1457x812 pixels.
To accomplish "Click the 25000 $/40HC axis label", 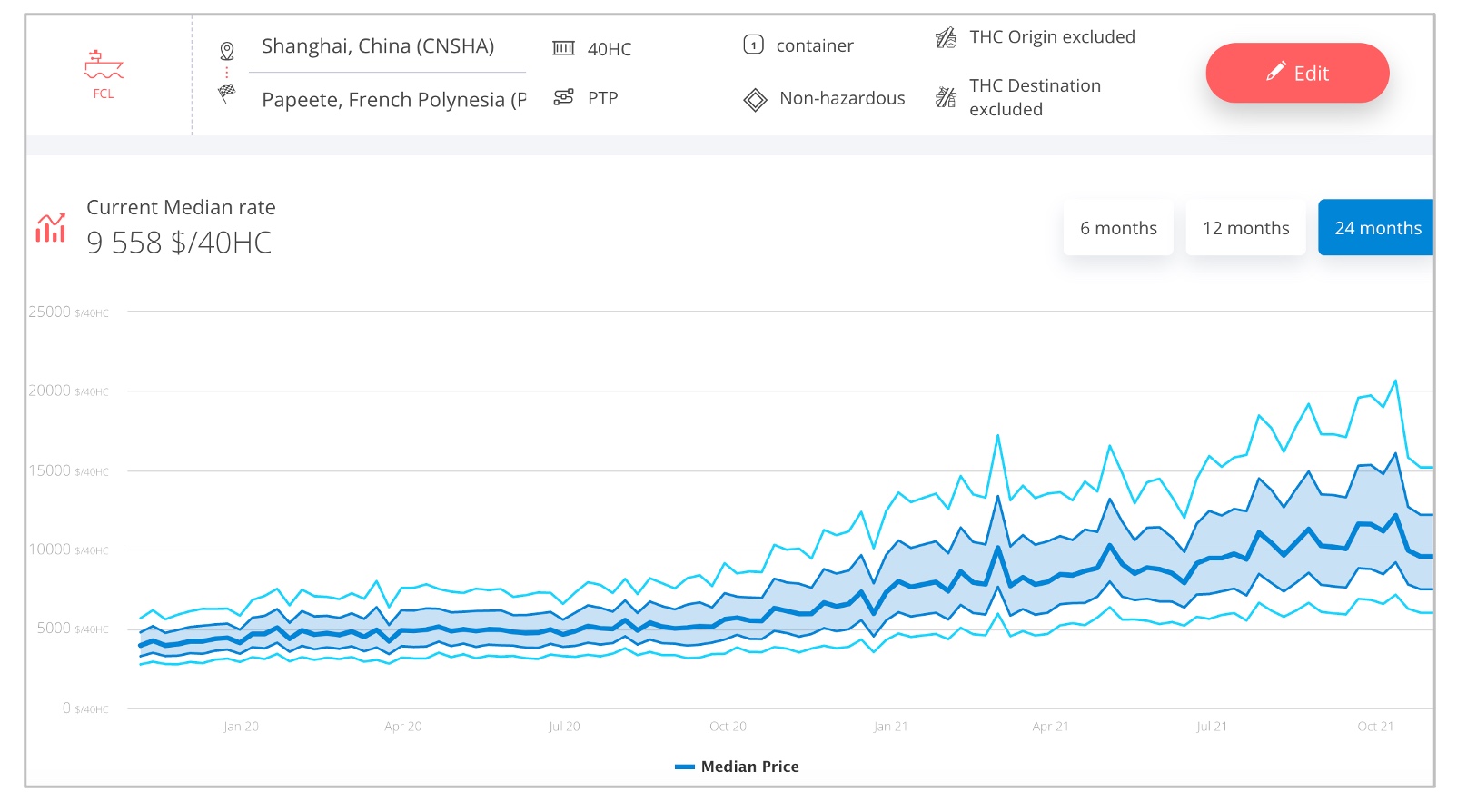I will [x=68, y=312].
